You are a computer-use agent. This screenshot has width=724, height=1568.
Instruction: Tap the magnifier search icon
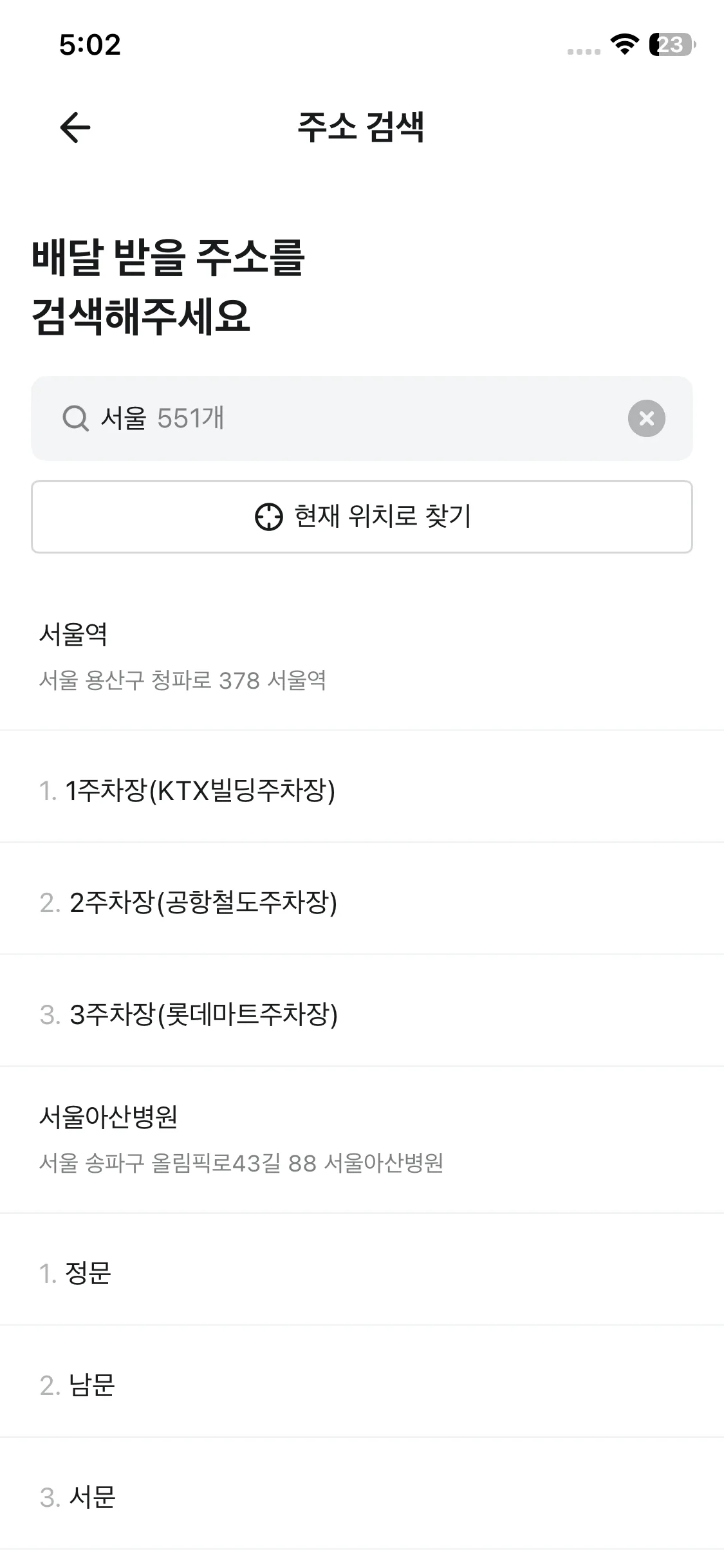coord(75,418)
